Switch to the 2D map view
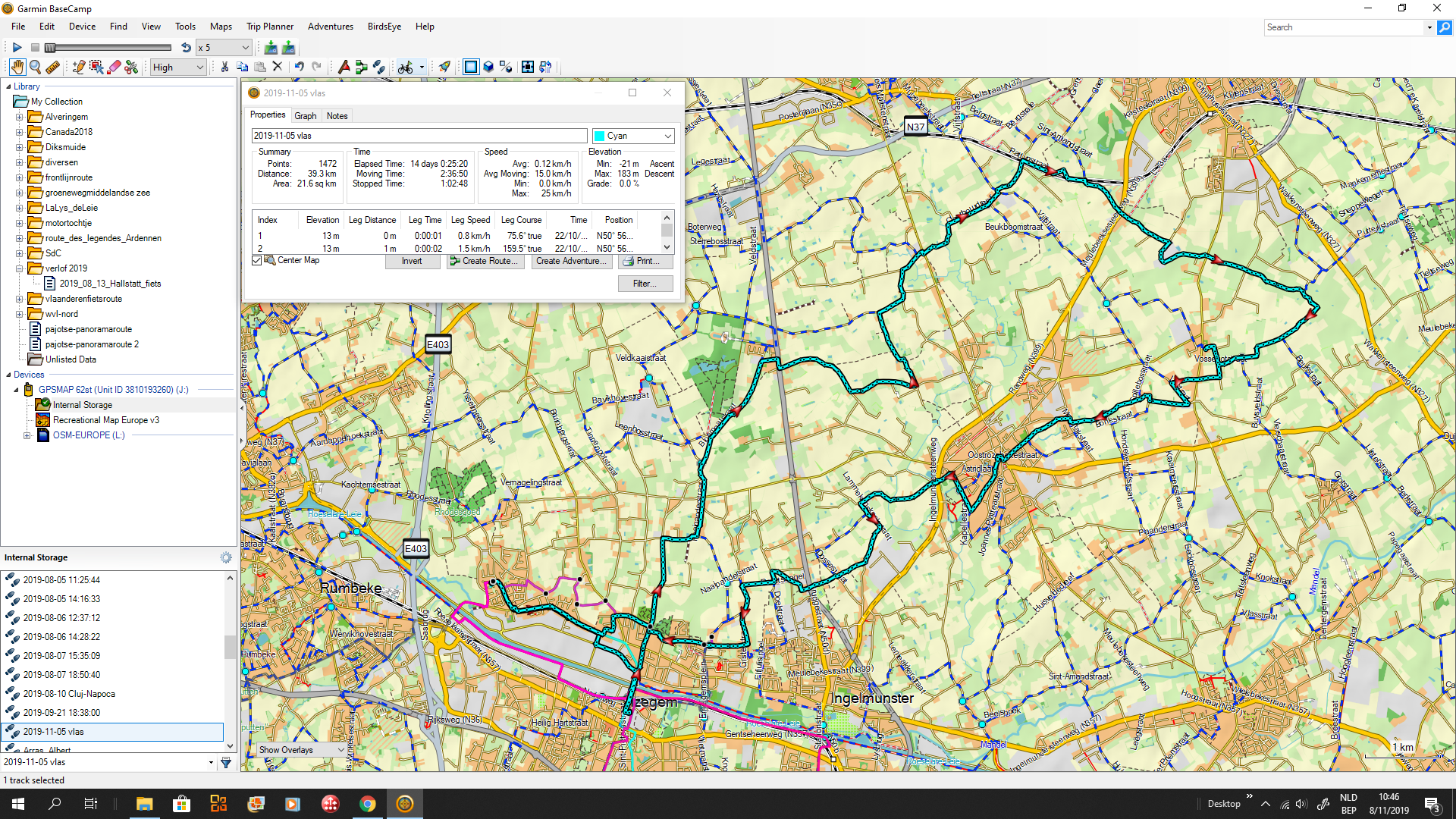This screenshot has height=819, width=1456. coord(471,67)
